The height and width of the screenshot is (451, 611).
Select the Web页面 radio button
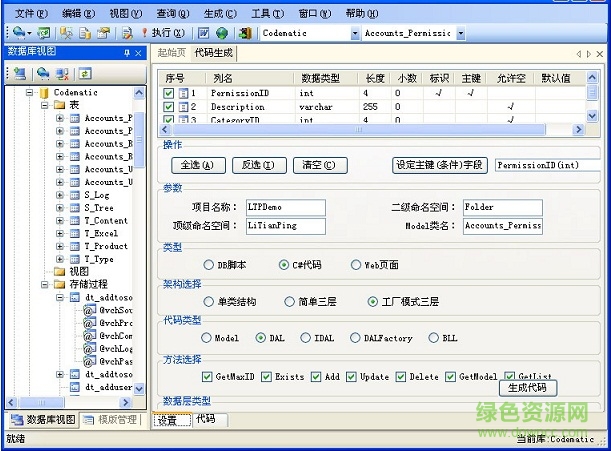tap(356, 265)
